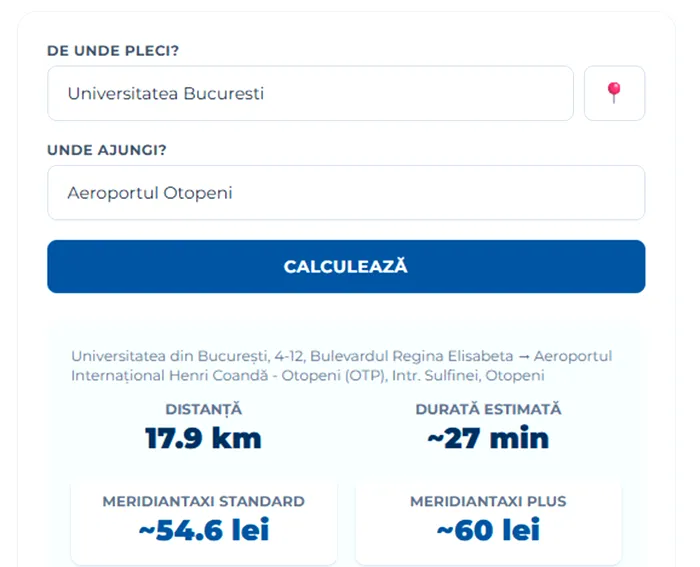
Task: Click the DE UNDE PLECI? label
Action: tap(113, 50)
